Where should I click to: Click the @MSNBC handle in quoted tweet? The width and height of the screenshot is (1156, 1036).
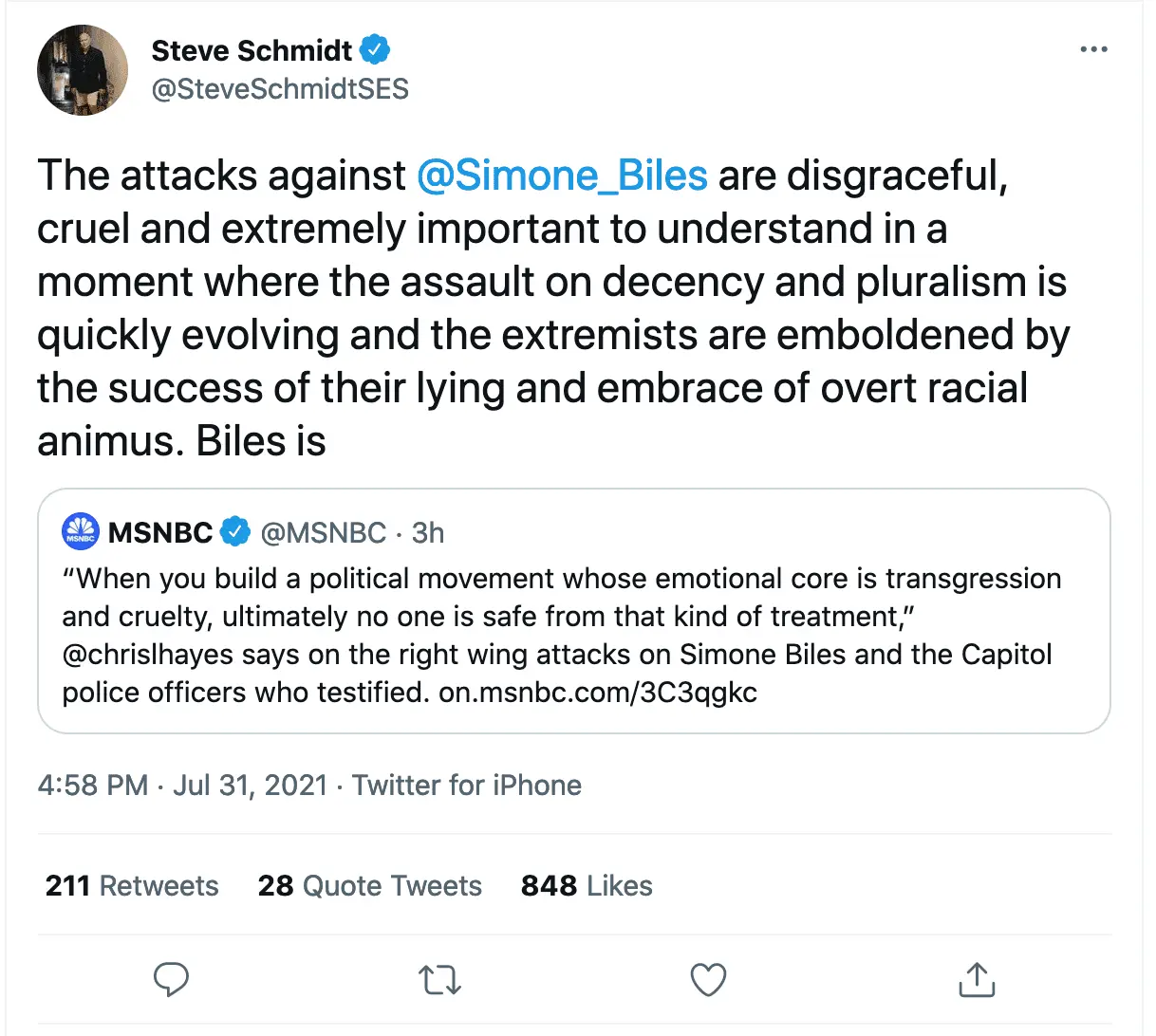click(324, 532)
